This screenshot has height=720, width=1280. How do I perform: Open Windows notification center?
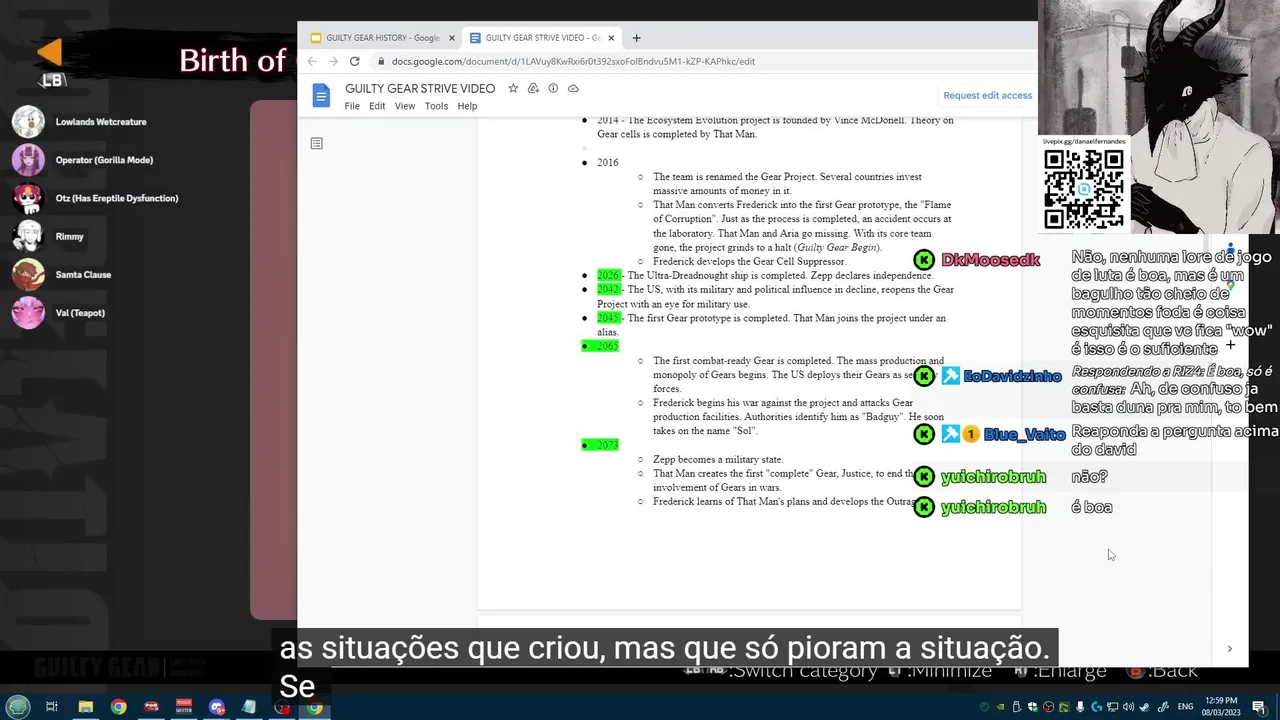(1258, 707)
